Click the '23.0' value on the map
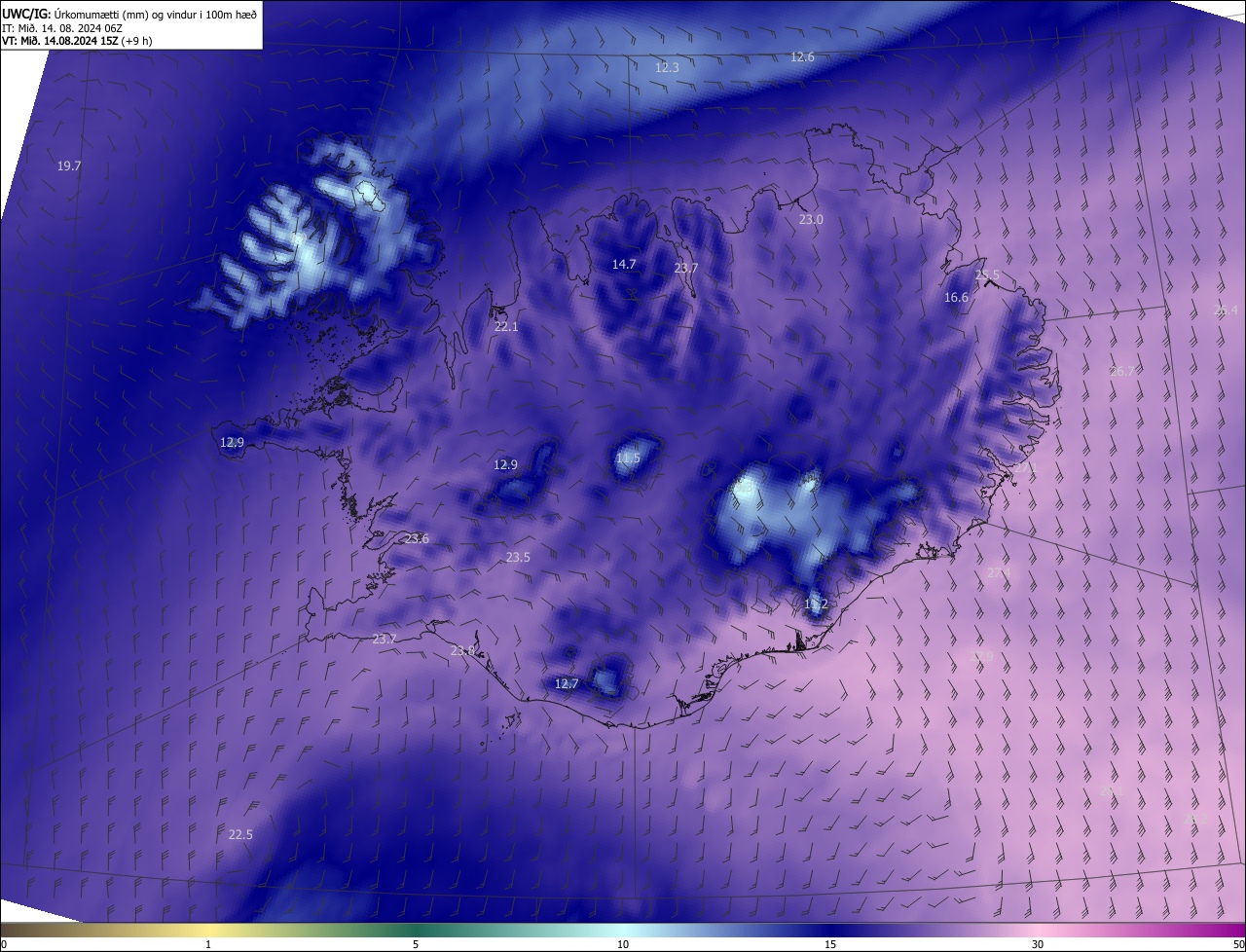This screenshot has width=1246, height=952. pyautogui.click(x=811, y=220)
